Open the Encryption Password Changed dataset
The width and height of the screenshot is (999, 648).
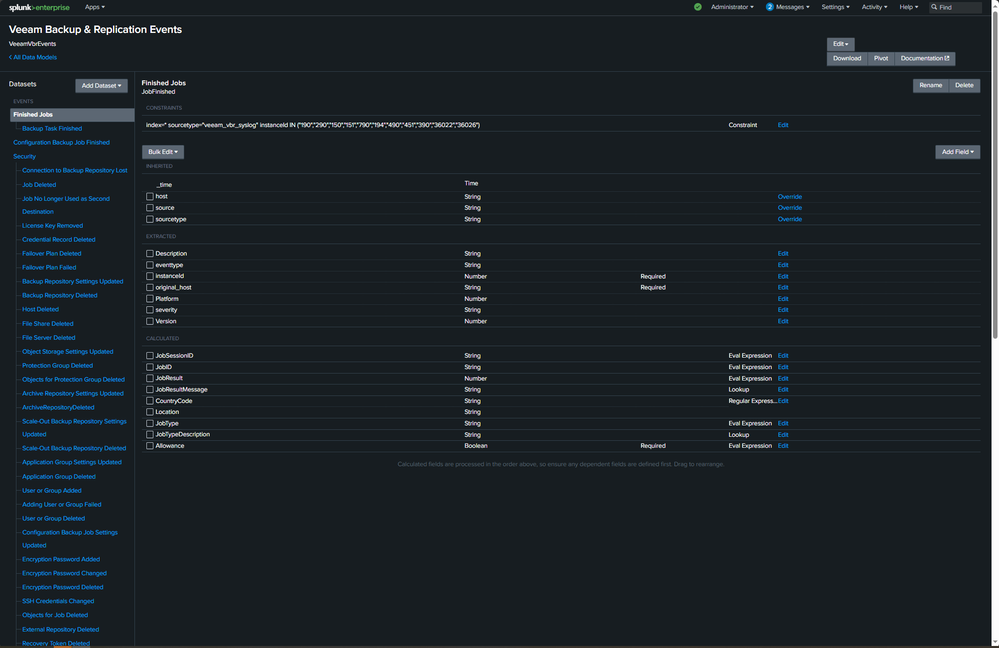pos(64,573)
